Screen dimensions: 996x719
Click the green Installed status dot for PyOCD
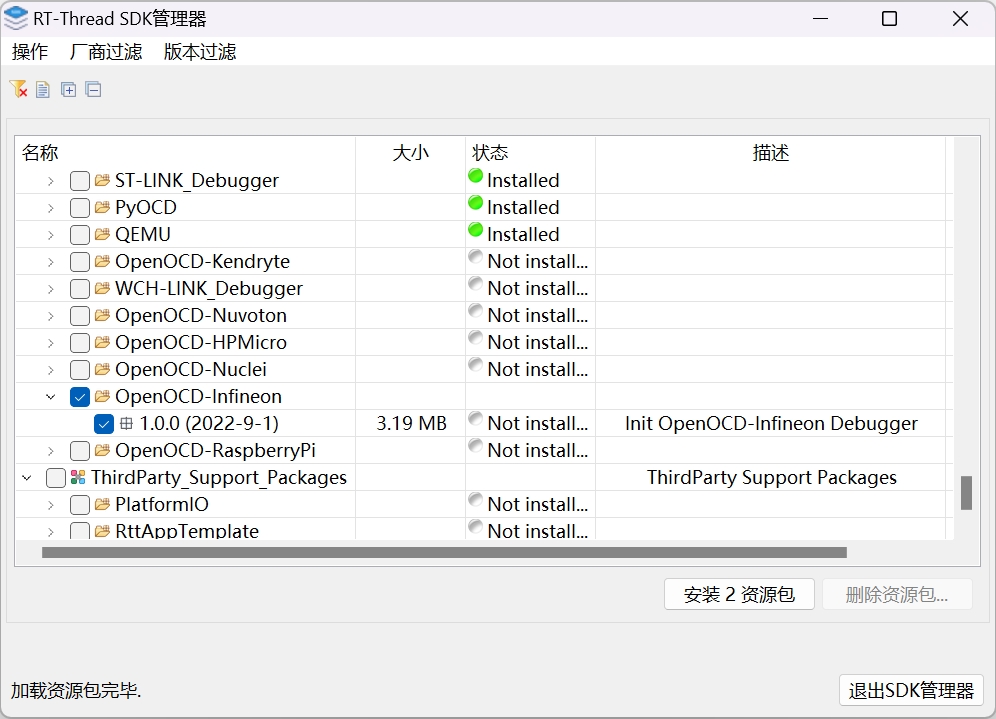click(x=475, y=203)
